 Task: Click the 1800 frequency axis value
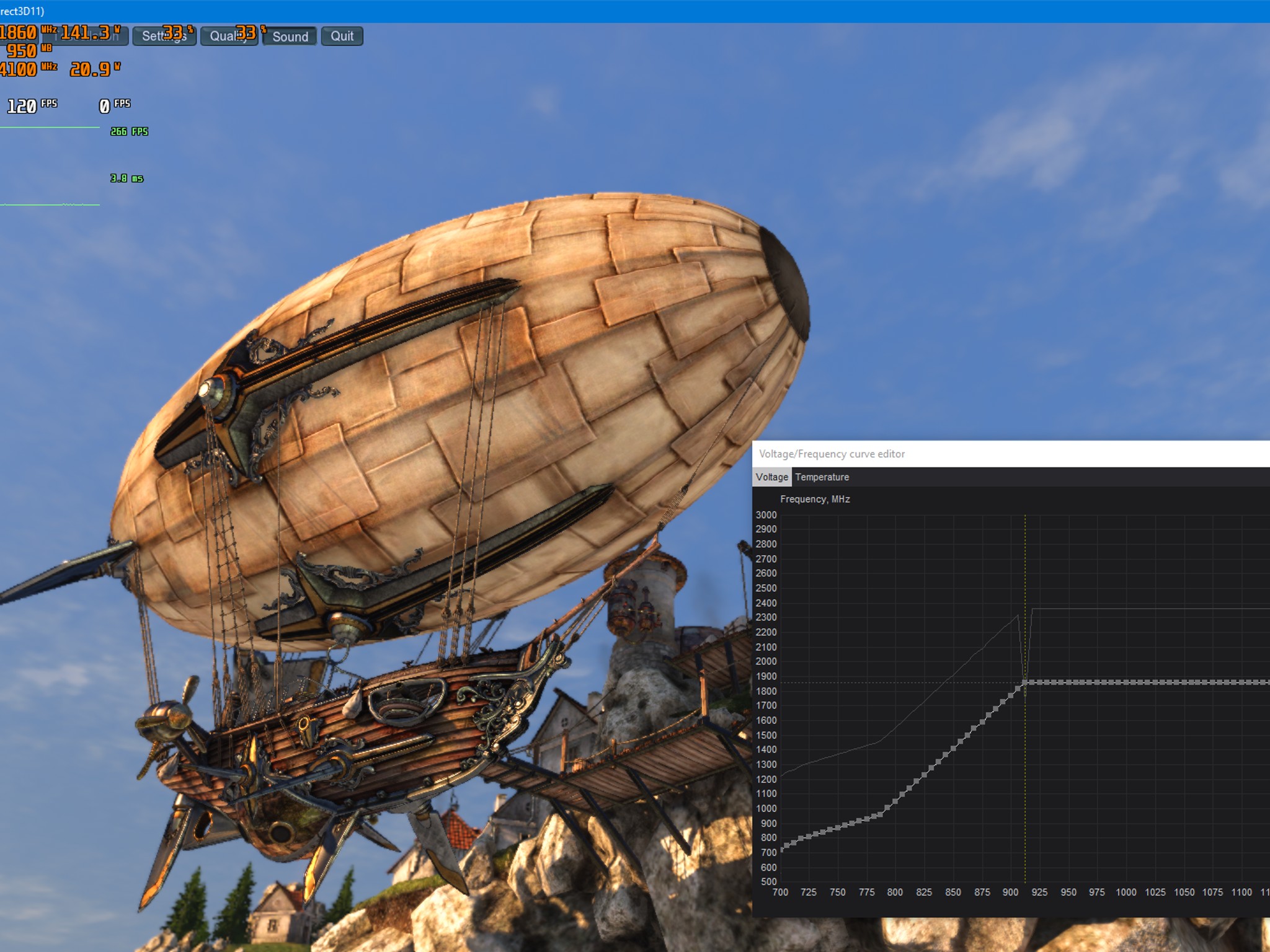[766, 691]
